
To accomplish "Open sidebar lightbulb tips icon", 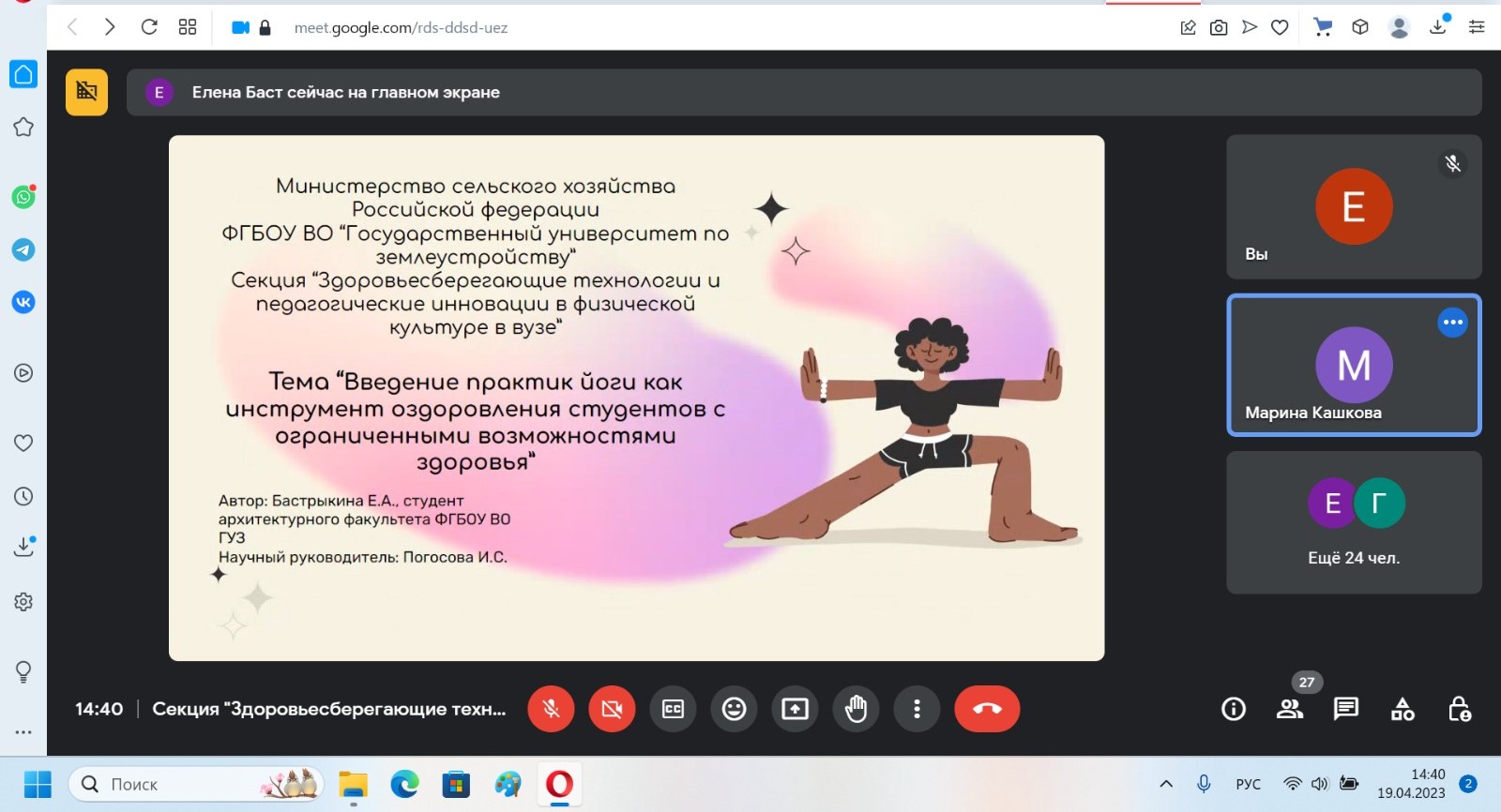I will click(x=23, y=671).
